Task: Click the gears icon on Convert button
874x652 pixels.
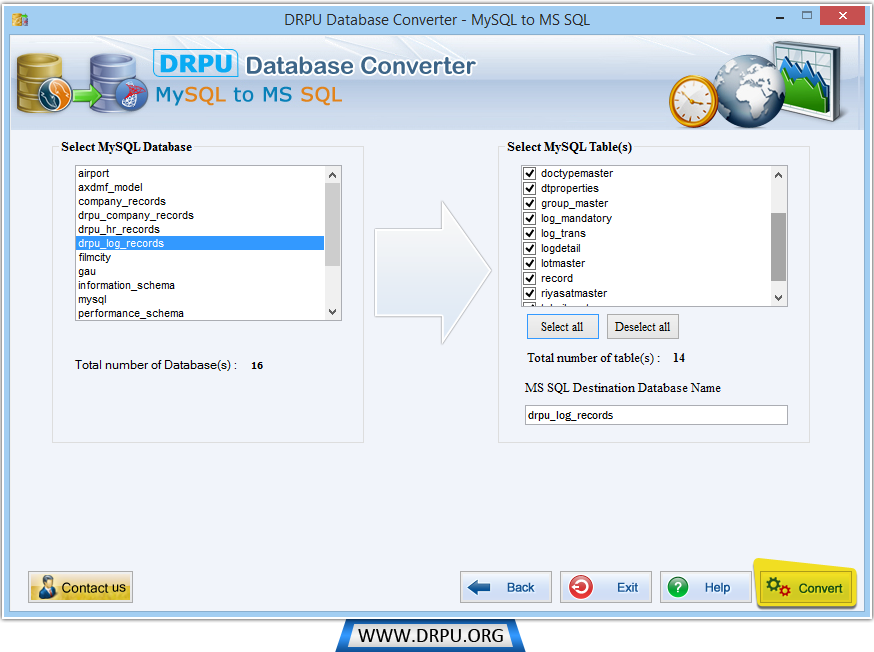Action: [778, 587]
